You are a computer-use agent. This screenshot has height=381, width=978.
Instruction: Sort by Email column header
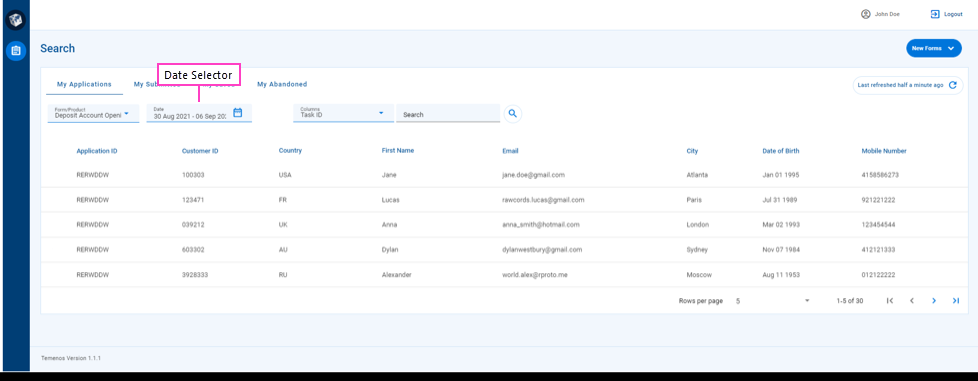(x=510, y=151)
